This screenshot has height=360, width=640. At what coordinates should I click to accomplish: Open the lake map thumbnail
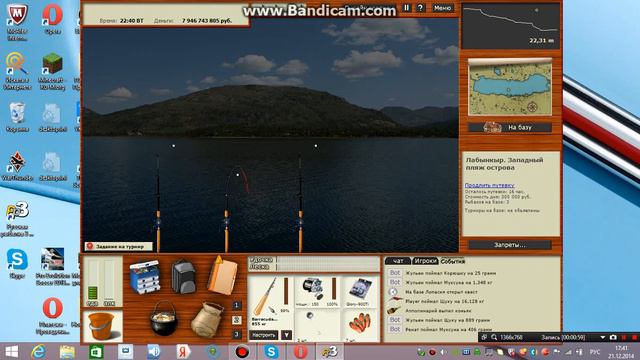(510, 87)
